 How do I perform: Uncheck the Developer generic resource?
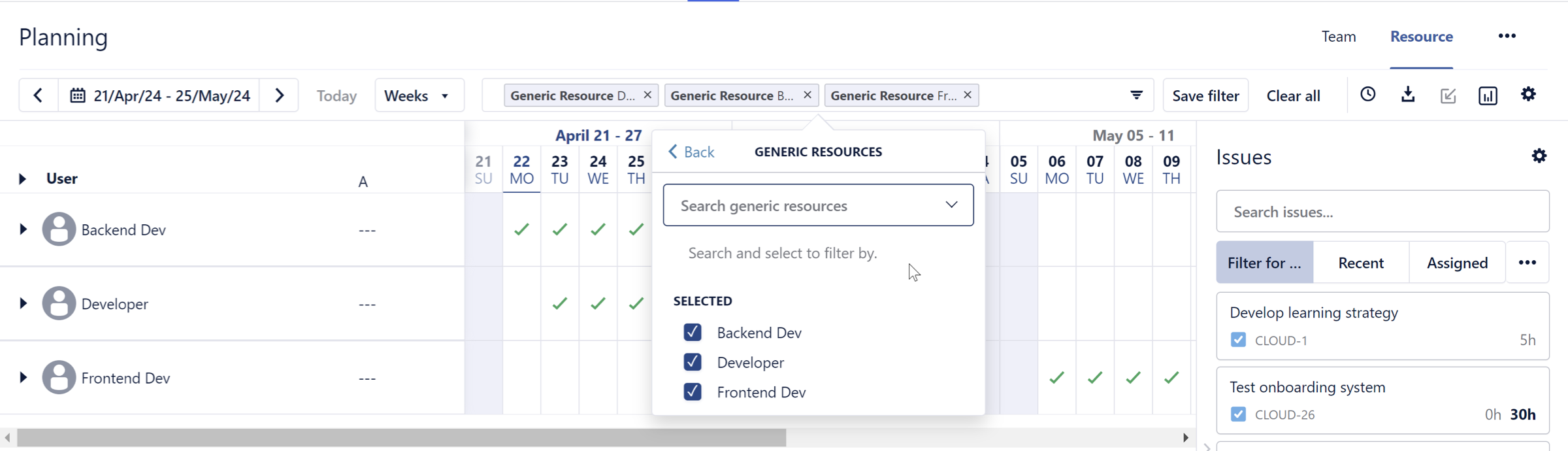pos(692,362)
